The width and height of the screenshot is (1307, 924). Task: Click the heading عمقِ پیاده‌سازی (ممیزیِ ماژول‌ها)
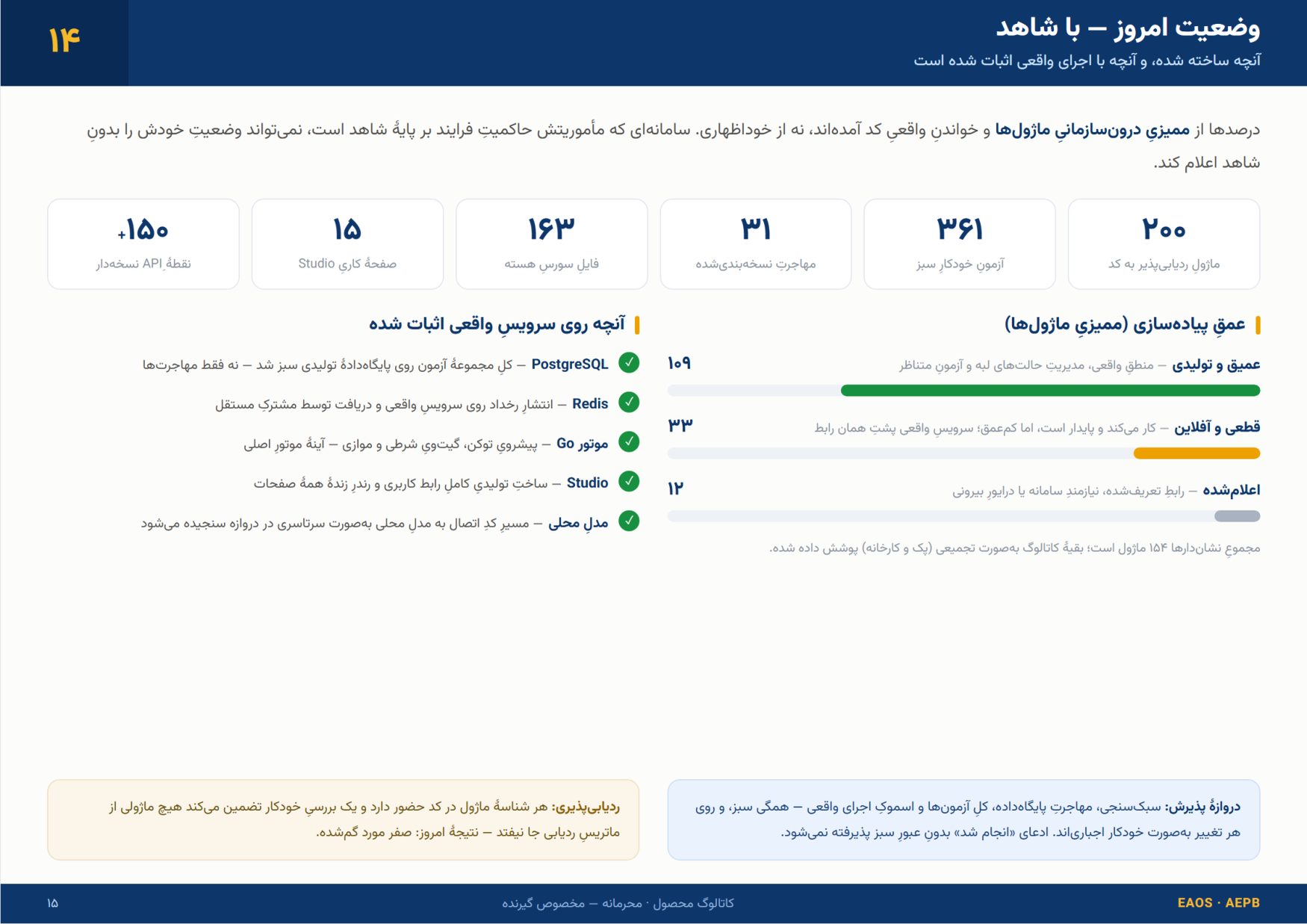point(1125,324)
